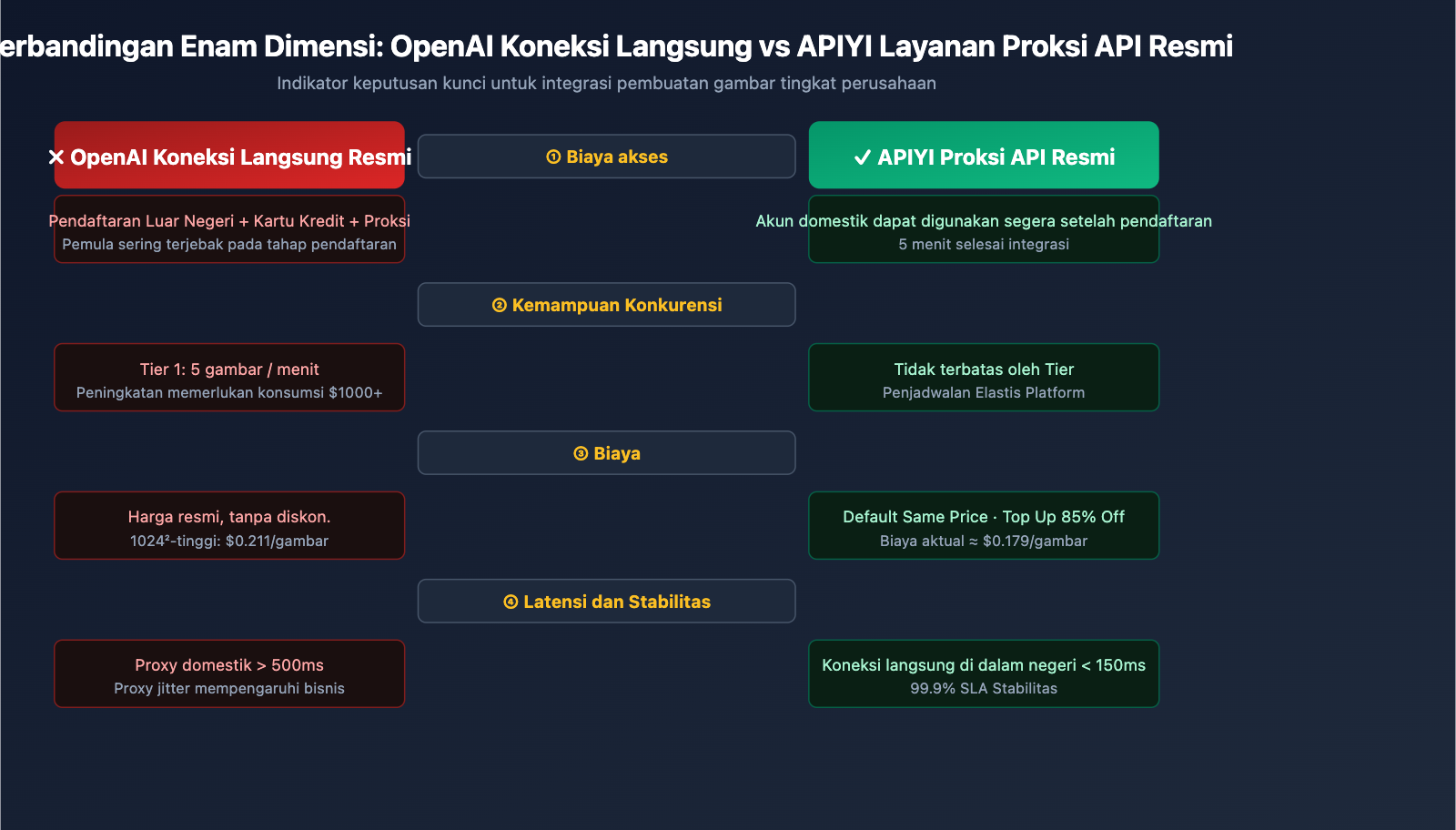Toggle the Kemampuan Konkurensi dimension pill

pos(607,305)
